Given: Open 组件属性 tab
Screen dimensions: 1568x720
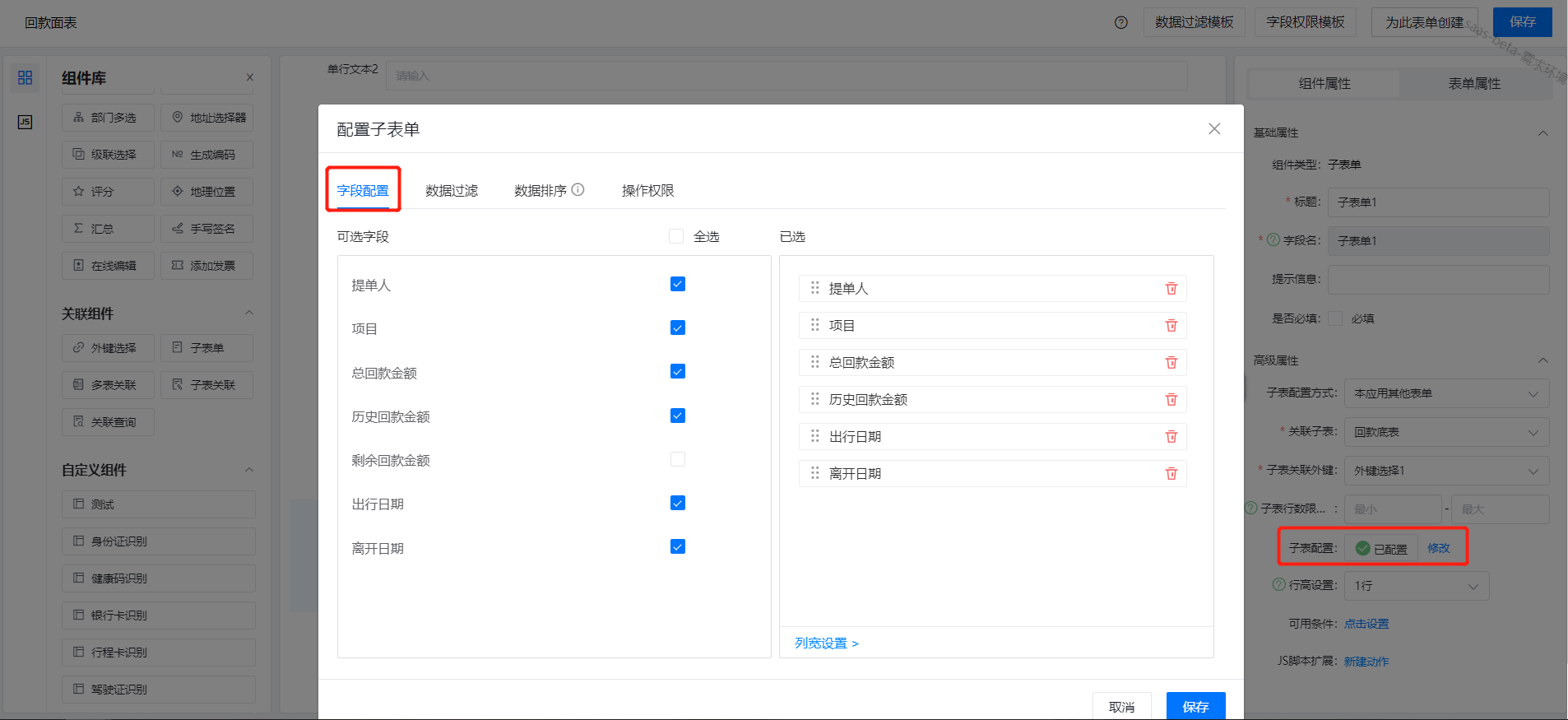Looking at the screenshot, I should click(1324, 83).
